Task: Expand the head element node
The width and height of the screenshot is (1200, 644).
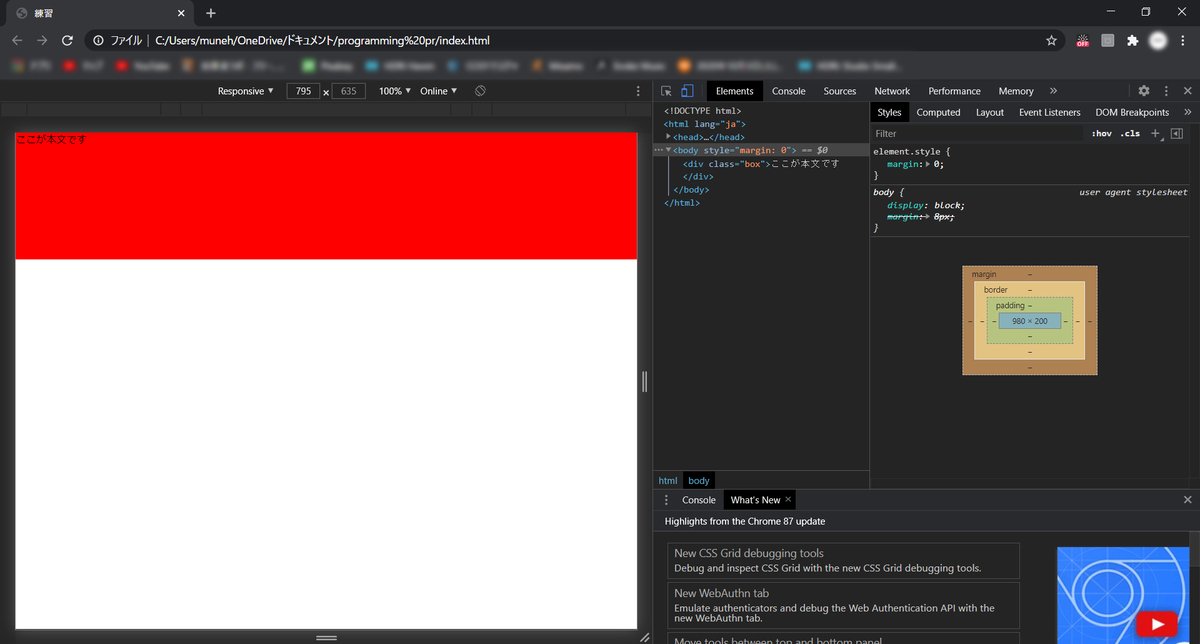Action: (668, 137)
